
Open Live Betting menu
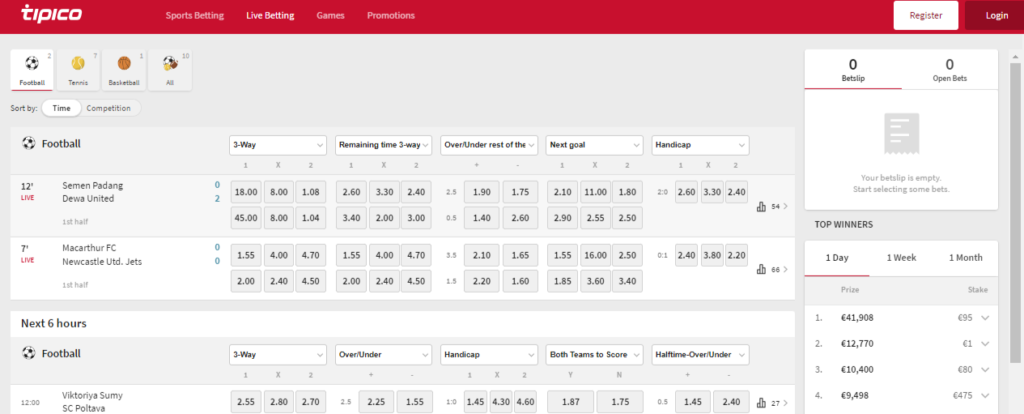[270, 16]
